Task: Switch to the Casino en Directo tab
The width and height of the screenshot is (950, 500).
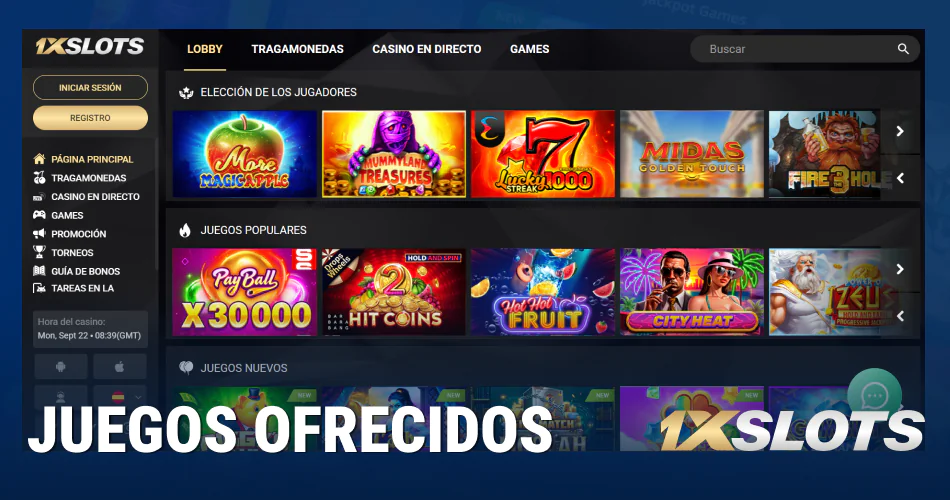Action: pos(427,49)
